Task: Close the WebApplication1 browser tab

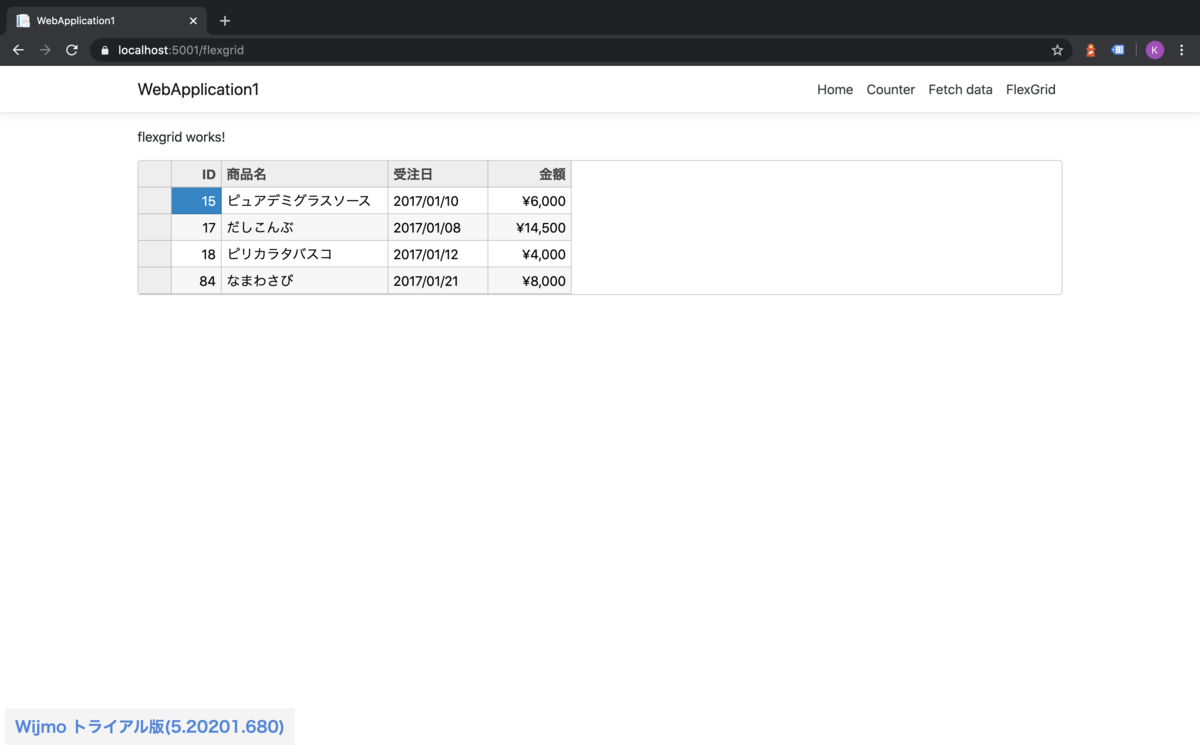Action: (193, 20)
